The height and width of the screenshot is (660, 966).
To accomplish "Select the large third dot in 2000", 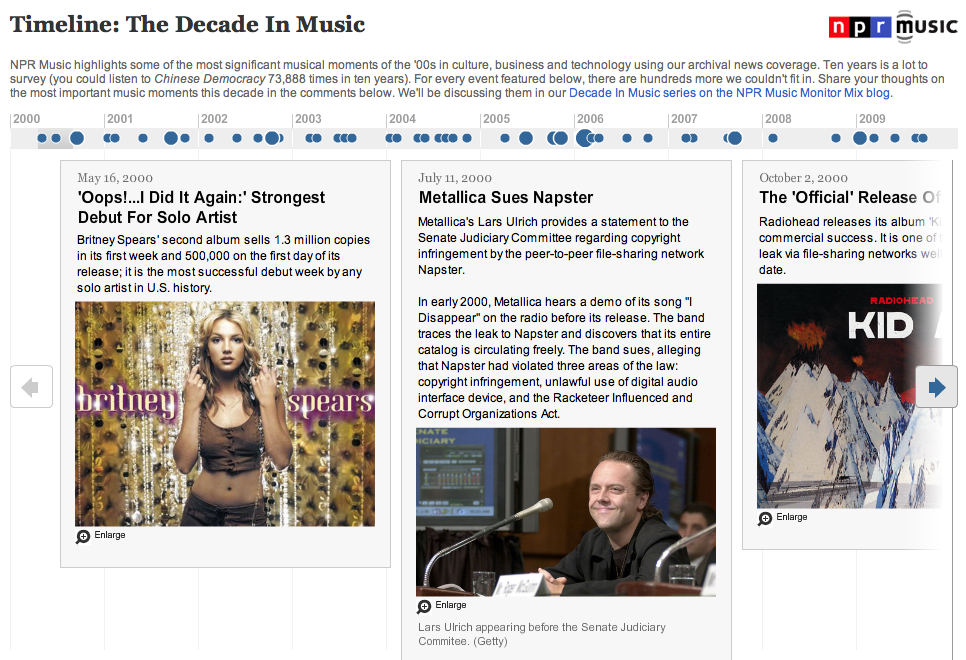I will pyautogui.click(x=77, y=138).
